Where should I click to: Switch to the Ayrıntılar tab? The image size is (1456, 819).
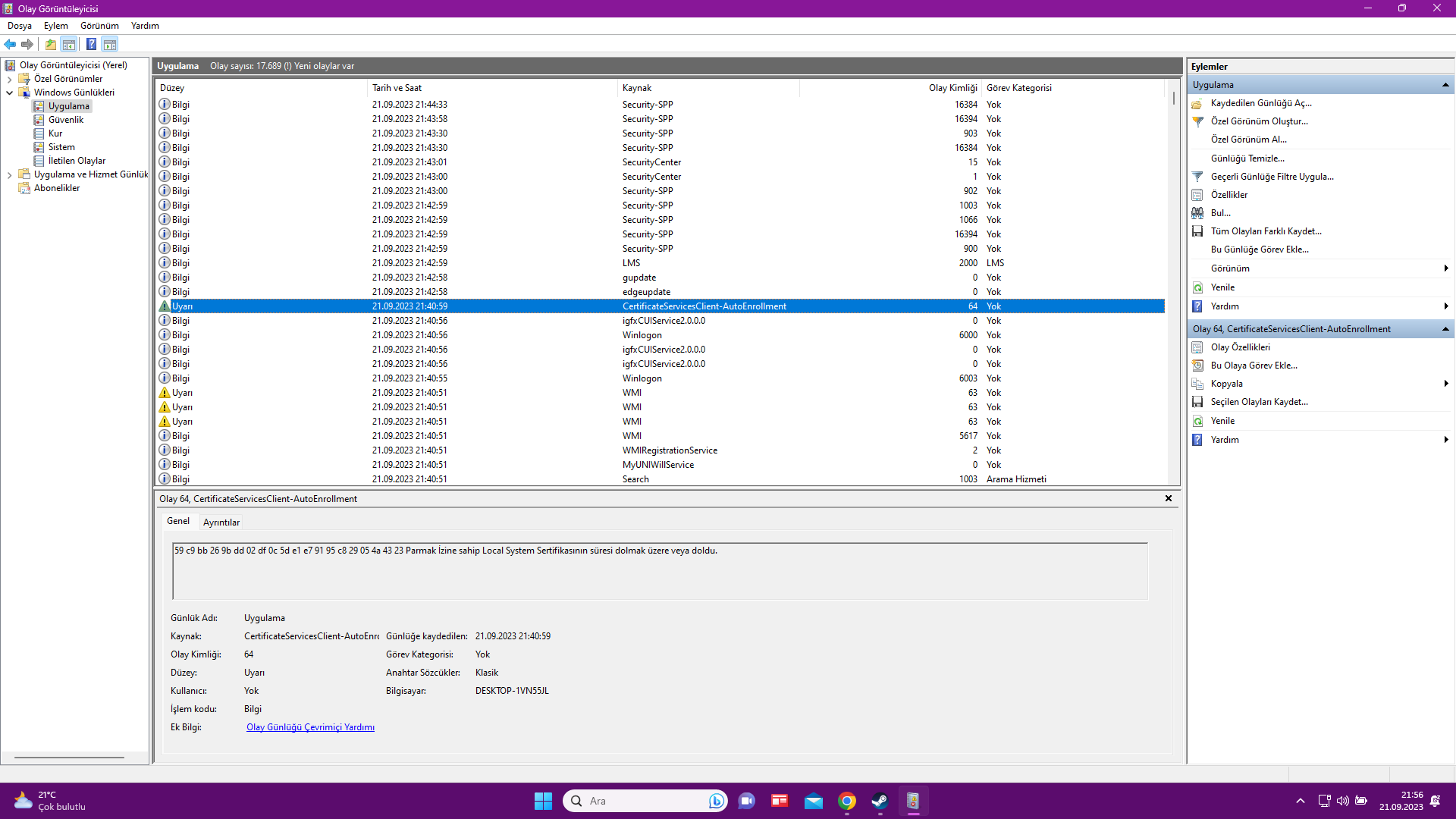pos(221,522)
